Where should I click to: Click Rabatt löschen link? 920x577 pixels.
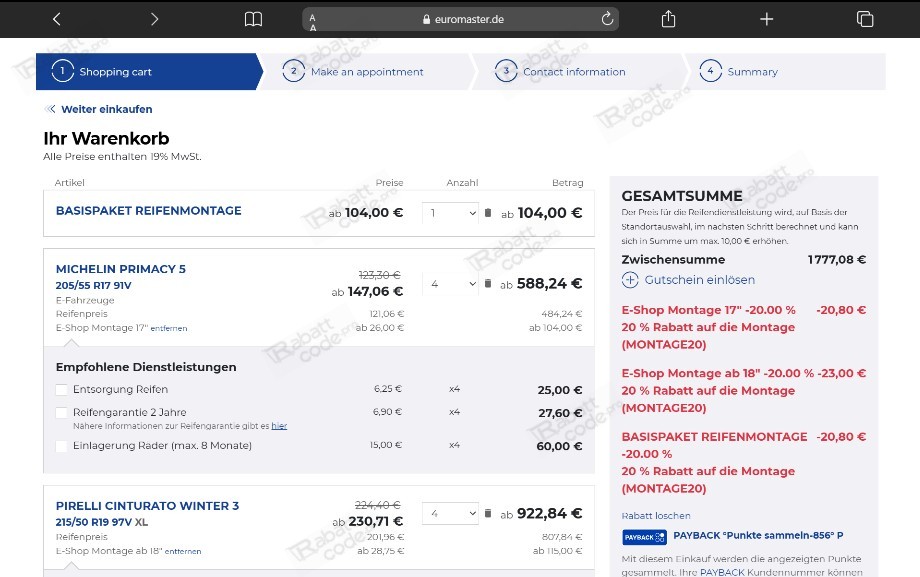(x=656, y=515)
